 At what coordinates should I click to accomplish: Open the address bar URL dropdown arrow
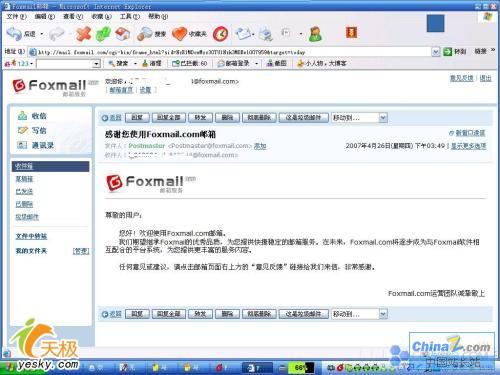tap(436, 52)
